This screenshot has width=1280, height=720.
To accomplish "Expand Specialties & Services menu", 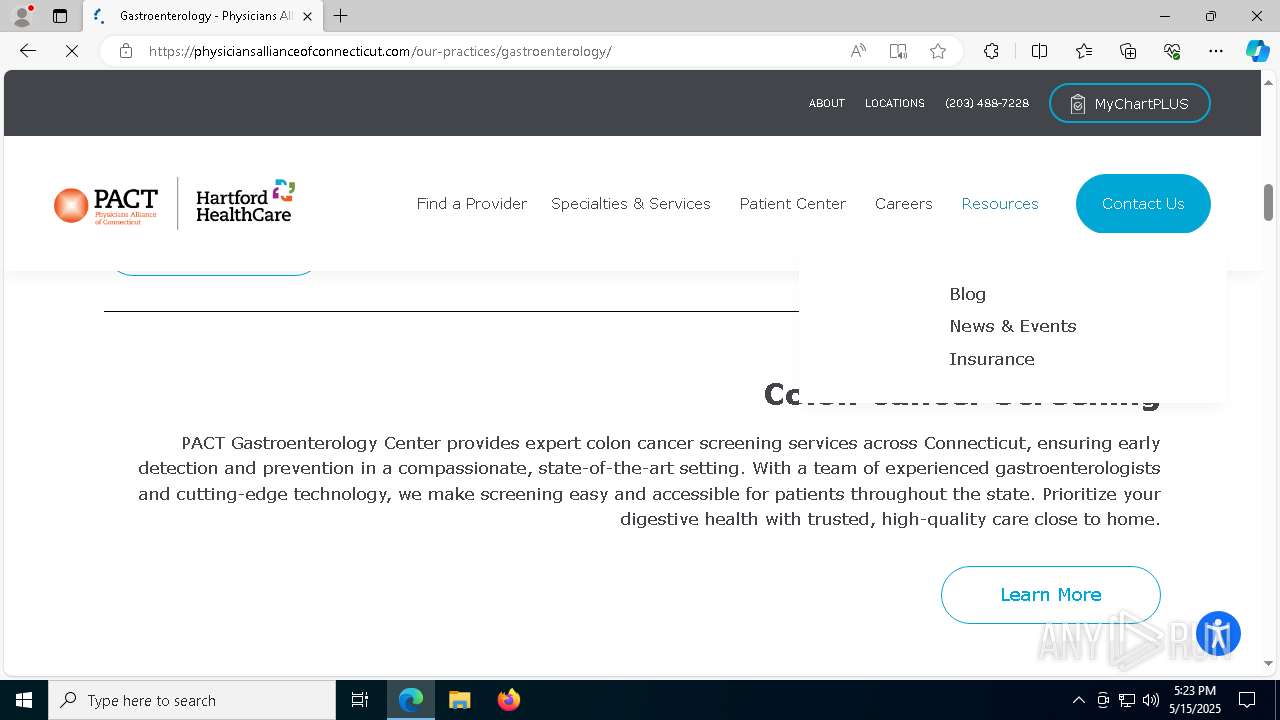I will 631,203.
